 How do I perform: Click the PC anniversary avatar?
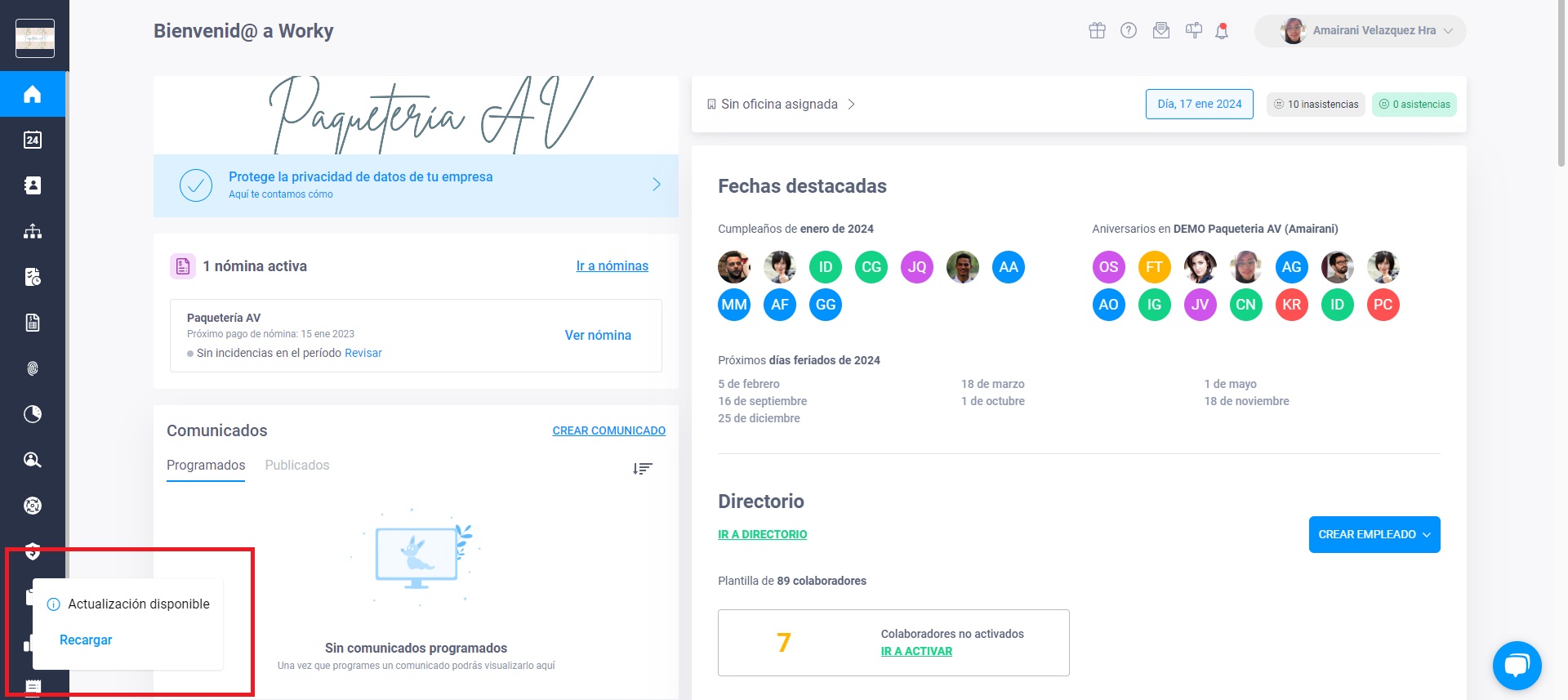(1383, 305)
